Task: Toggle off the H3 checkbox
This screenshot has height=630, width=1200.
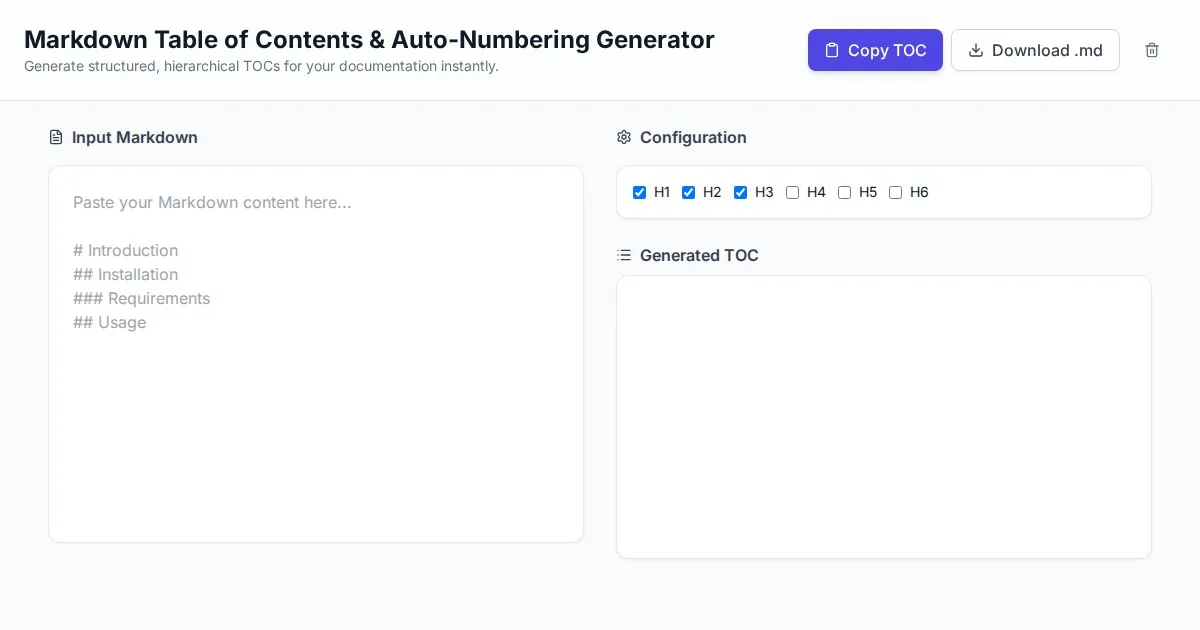Action: click(741, 192)
